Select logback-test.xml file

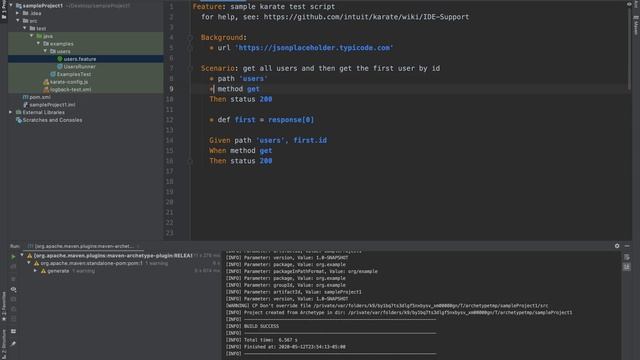tap(71, 89)
